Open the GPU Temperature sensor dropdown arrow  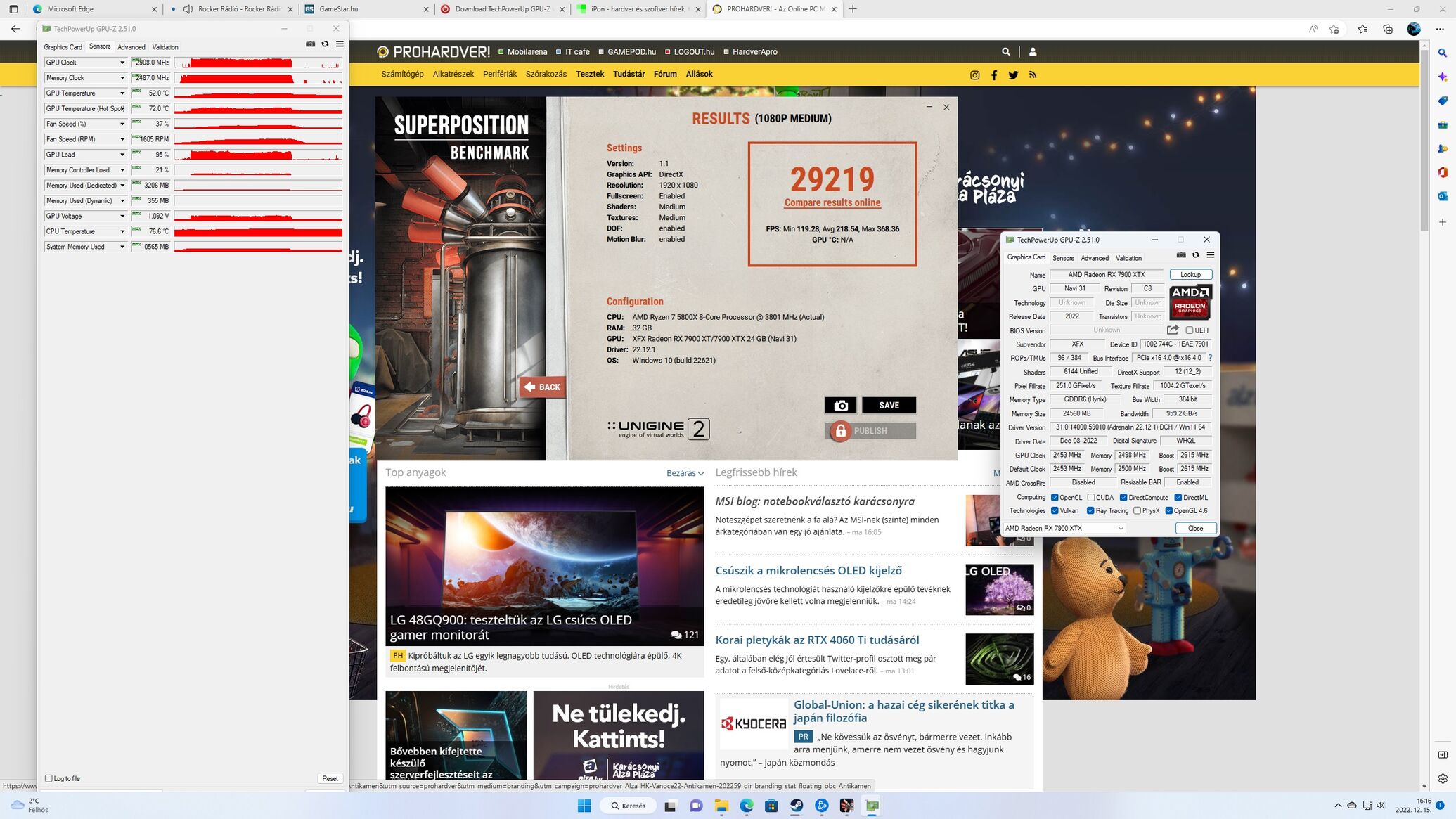(122, 93)
